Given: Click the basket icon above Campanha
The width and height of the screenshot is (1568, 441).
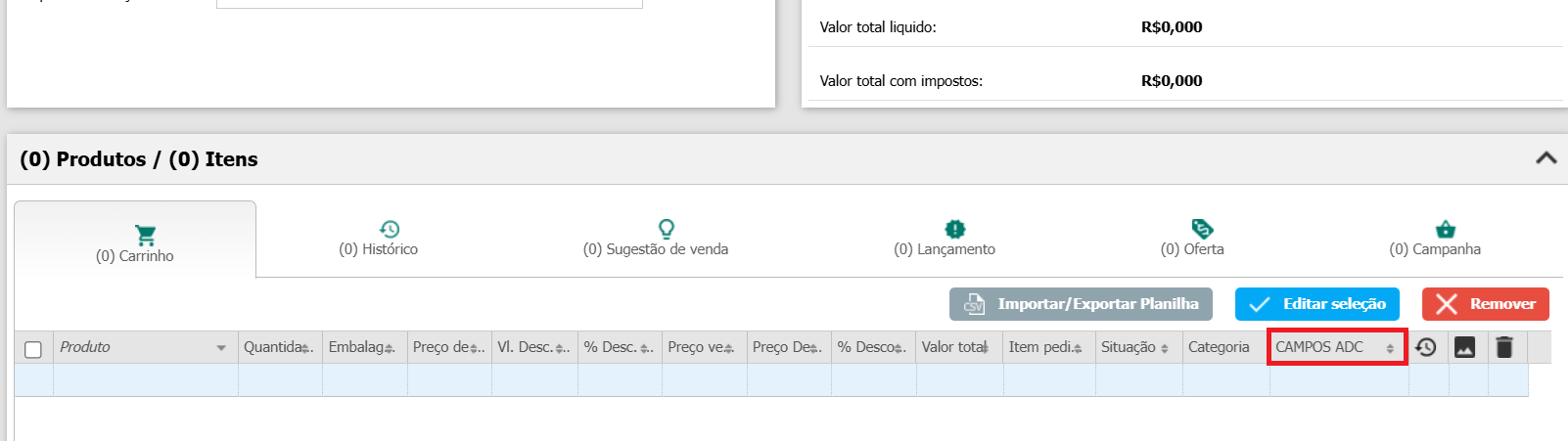Looking at the screenshot, I should (x=1446, y=229).
